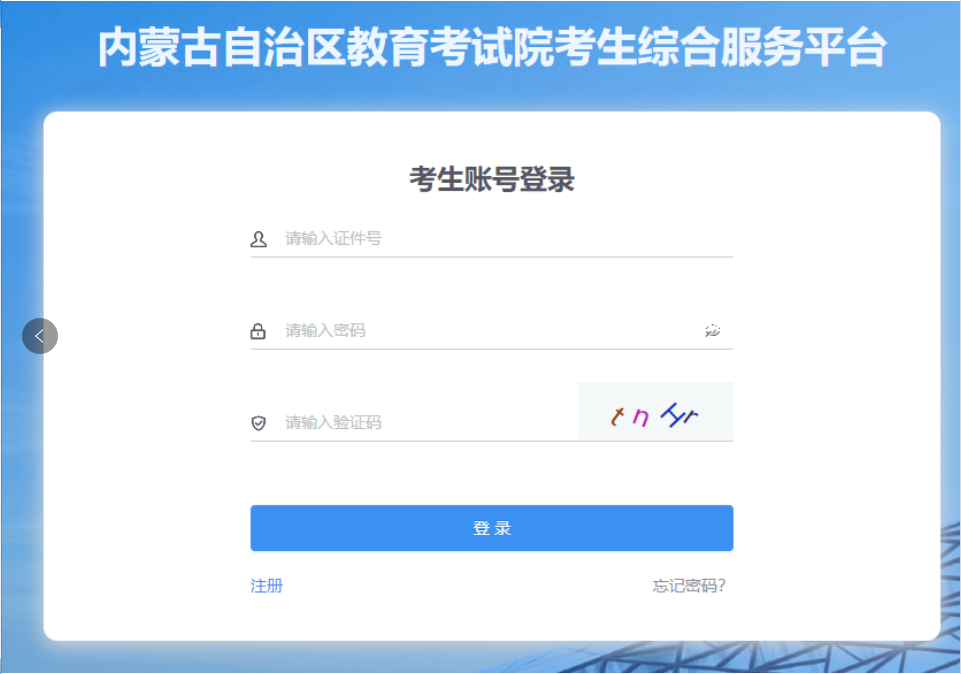Open the 忘记密码? forgot password link
Viewport: 961px width, 674px height.
click(689, 586)
